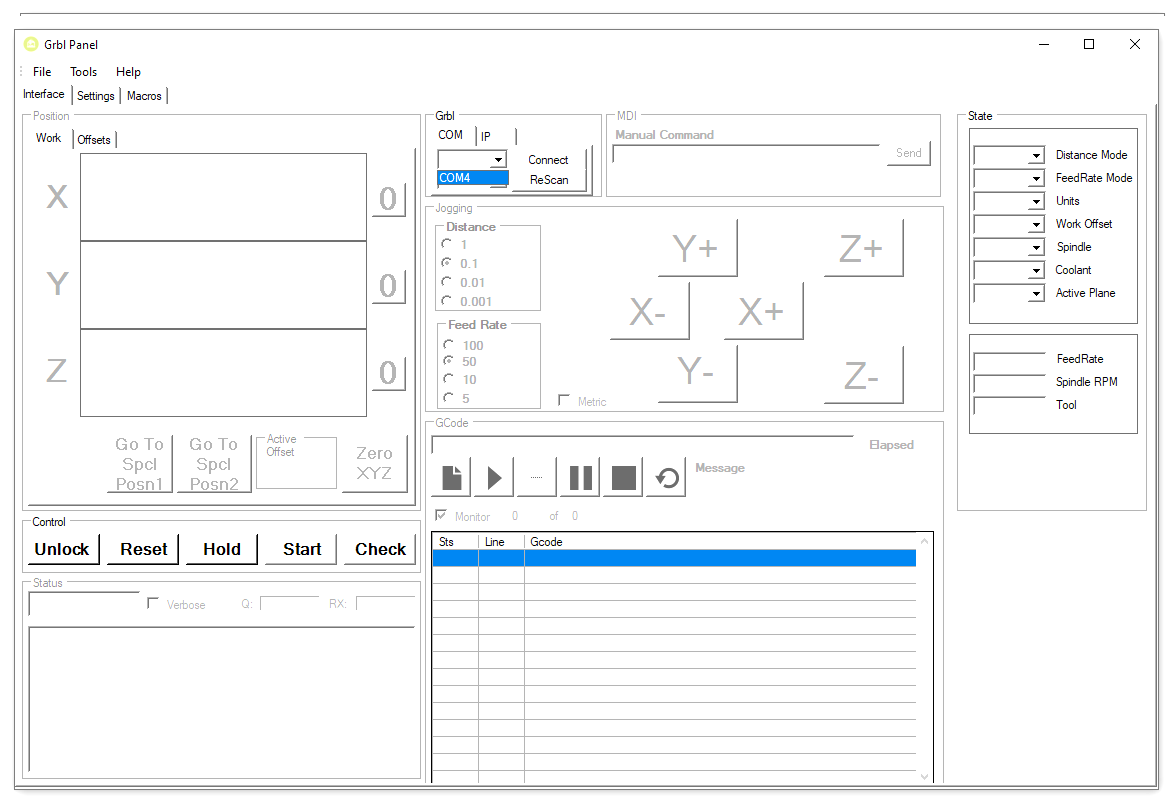Click the dotted button in the GCode toolbar
Image resolution: width=1172 pixels, height=804 pixels.
[537, 477]
